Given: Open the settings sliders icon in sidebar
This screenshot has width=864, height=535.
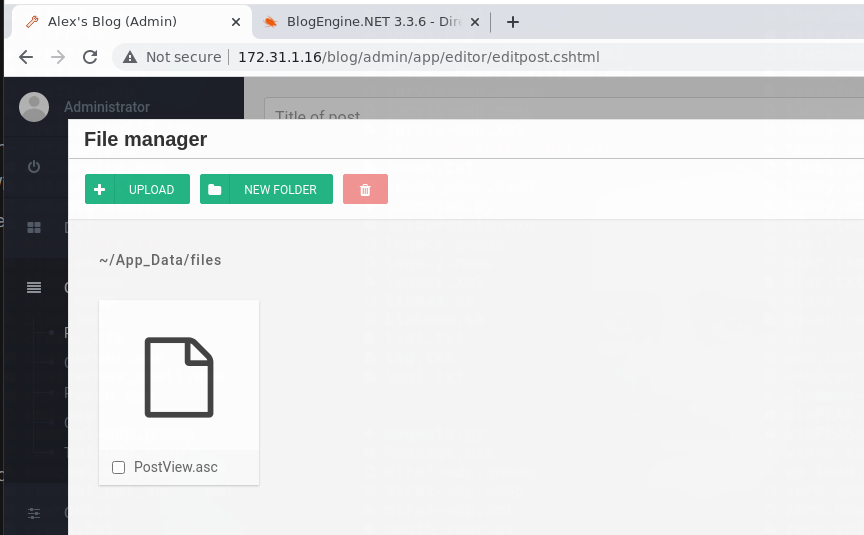Looking at the screenshot, I should (34, 513).
